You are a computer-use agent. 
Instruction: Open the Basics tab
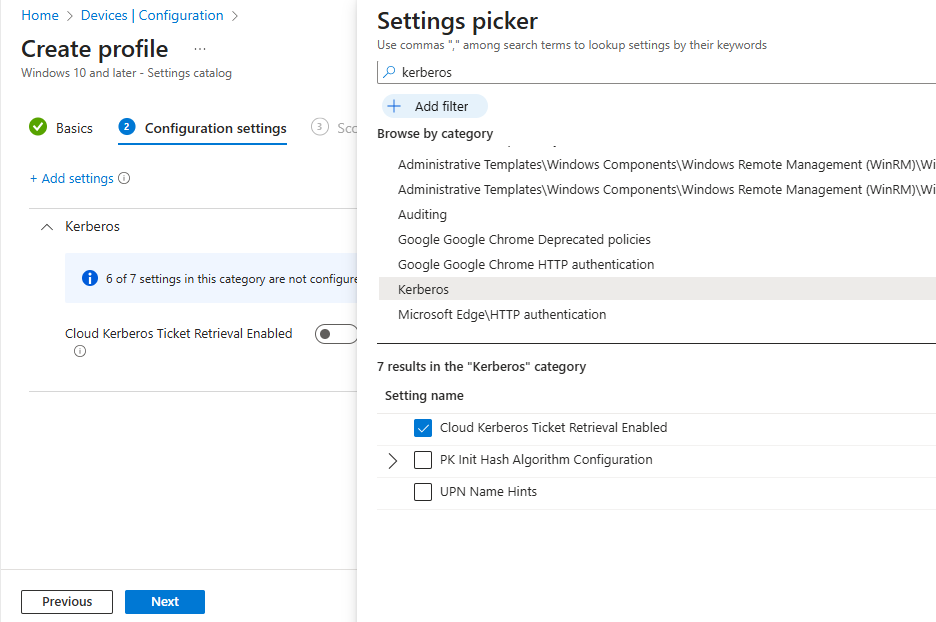tap(74, 128)
